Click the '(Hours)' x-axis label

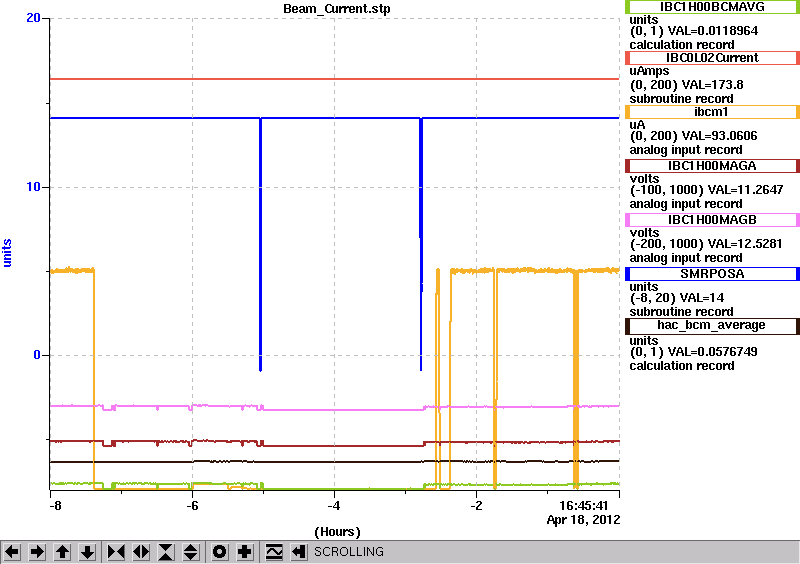tap(337, 532)
